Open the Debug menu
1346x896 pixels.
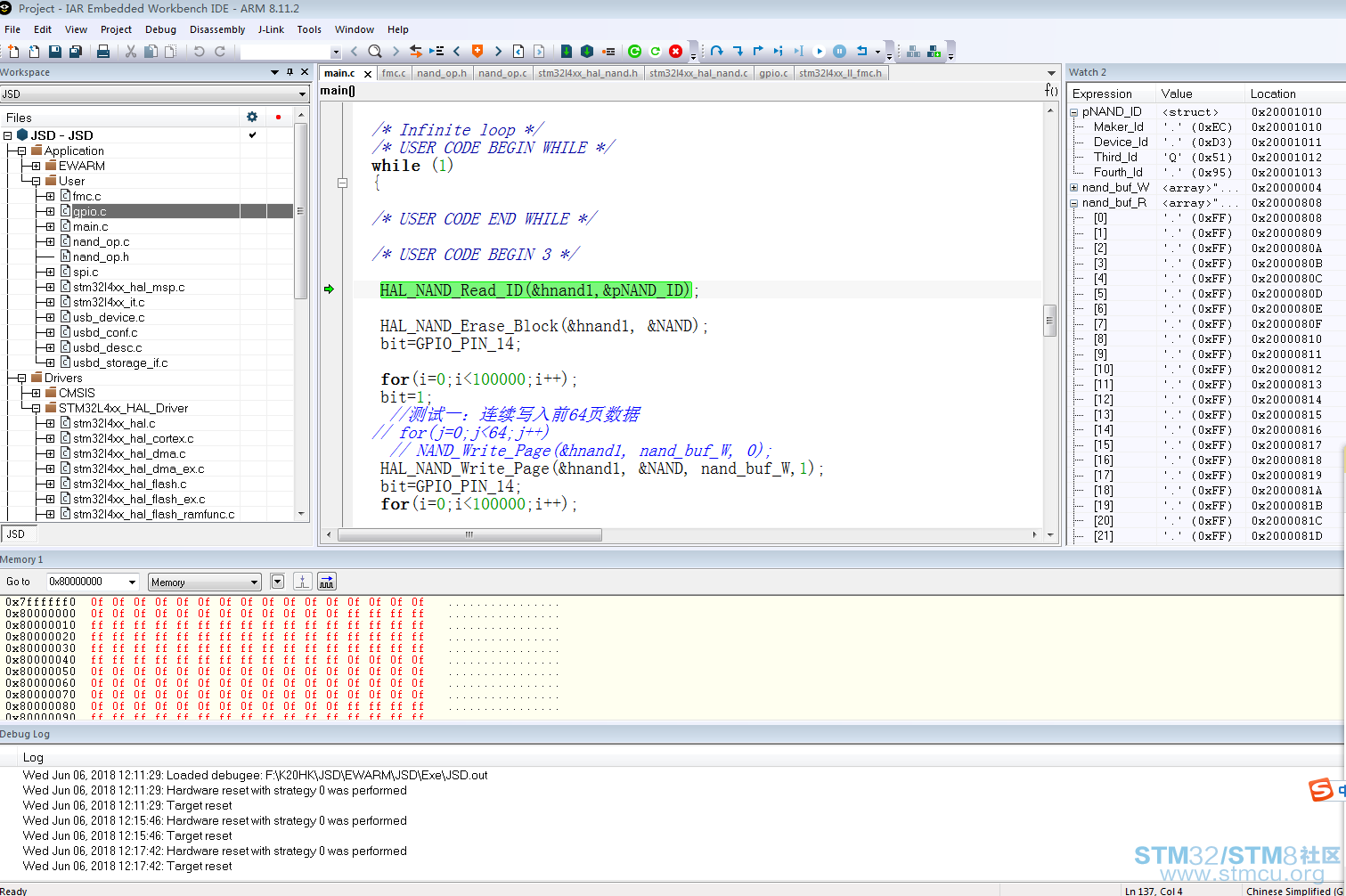click(160, 29)
